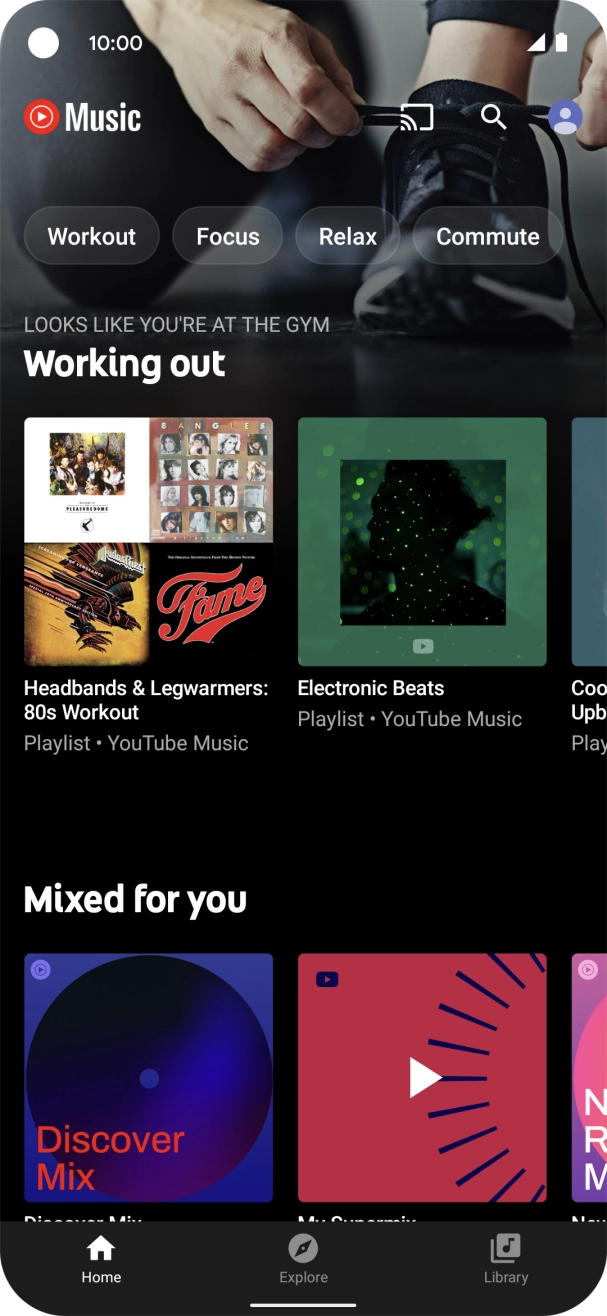Tap the Working out section heading

pos(125,363)
